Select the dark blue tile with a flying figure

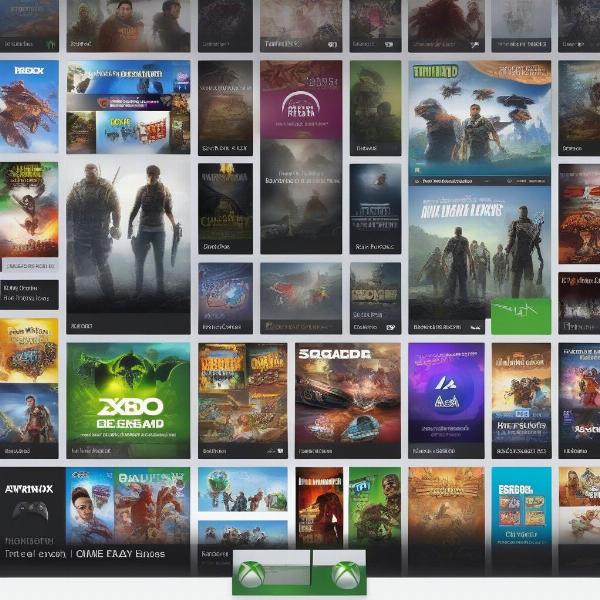[375, 209]
